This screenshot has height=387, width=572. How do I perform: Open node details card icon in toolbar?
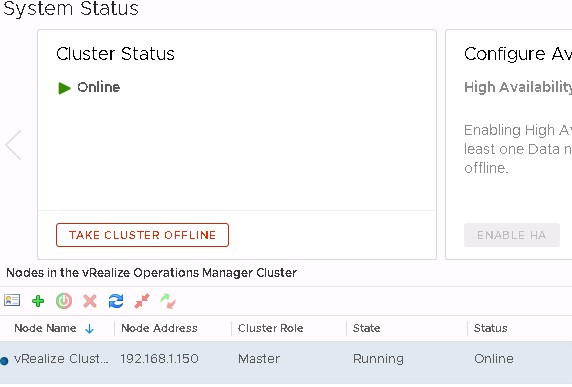coord(12,300)
